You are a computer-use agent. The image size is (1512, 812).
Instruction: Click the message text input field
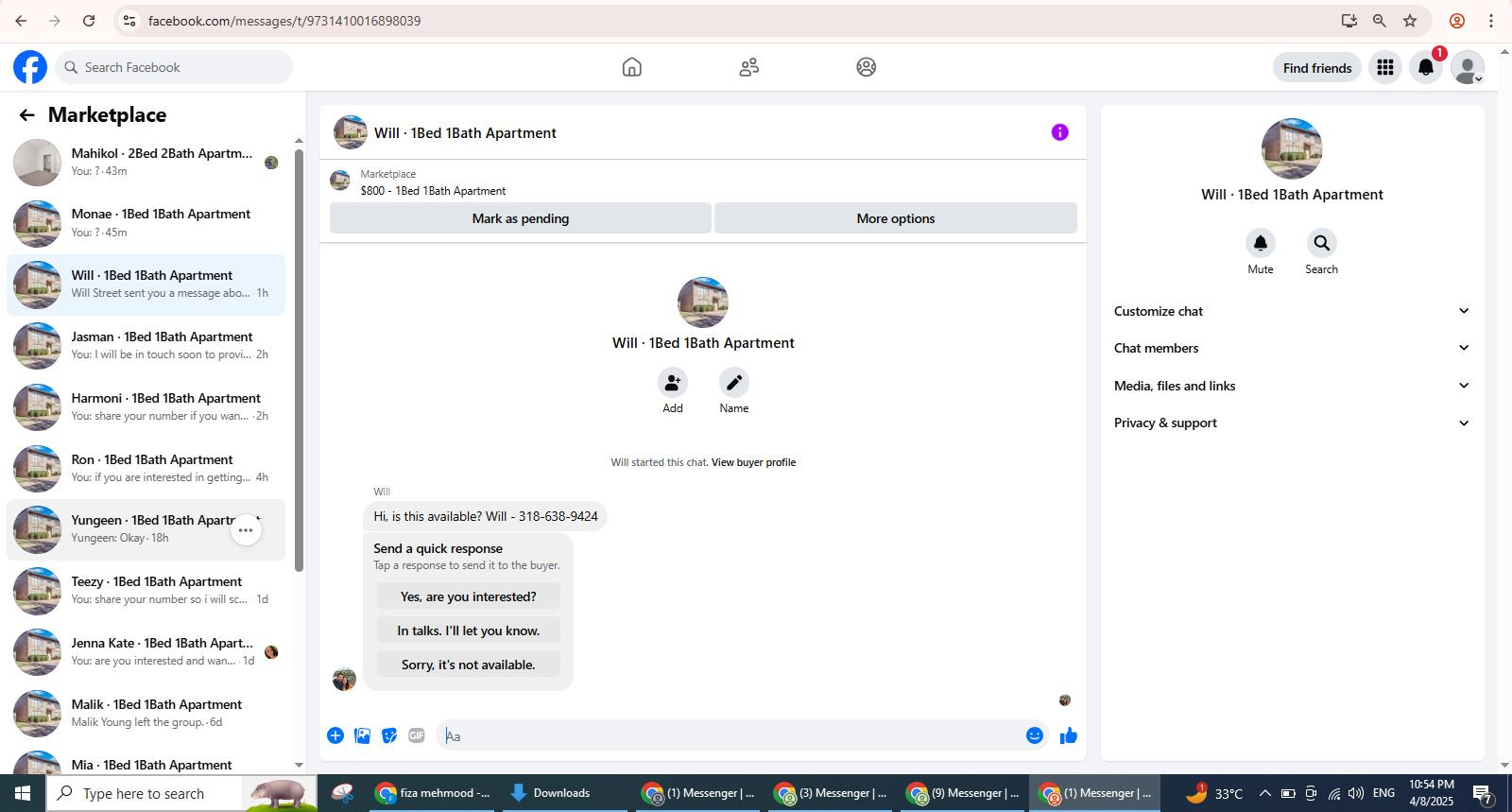coord(729,735)
